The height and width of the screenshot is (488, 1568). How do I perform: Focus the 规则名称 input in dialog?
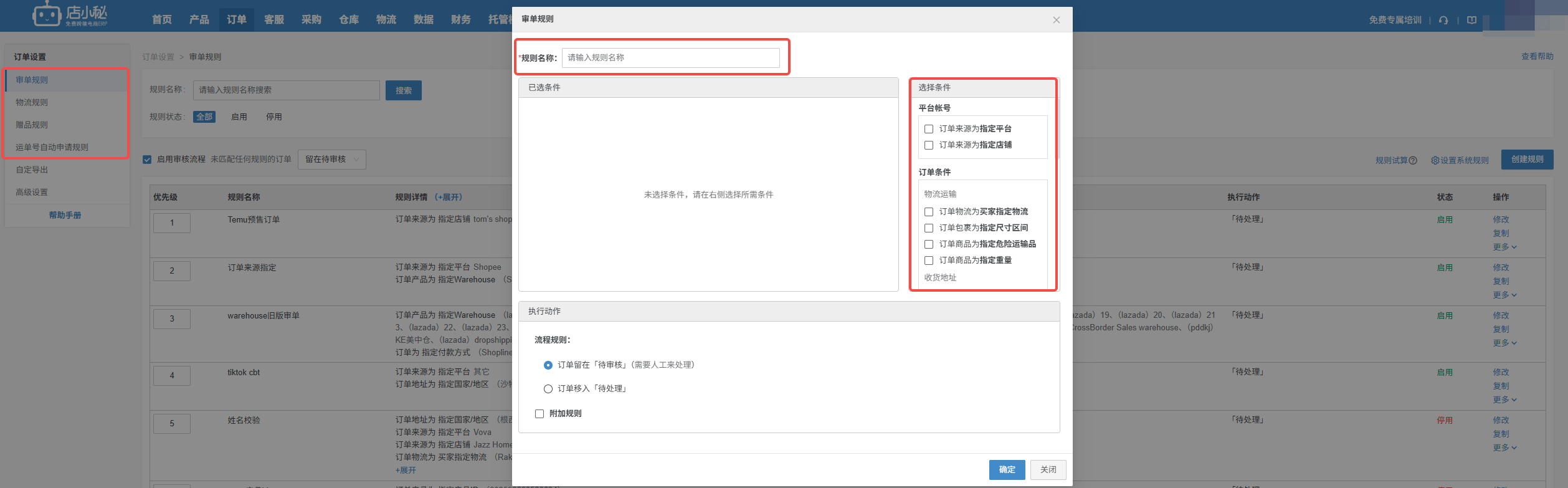[670, 58]
